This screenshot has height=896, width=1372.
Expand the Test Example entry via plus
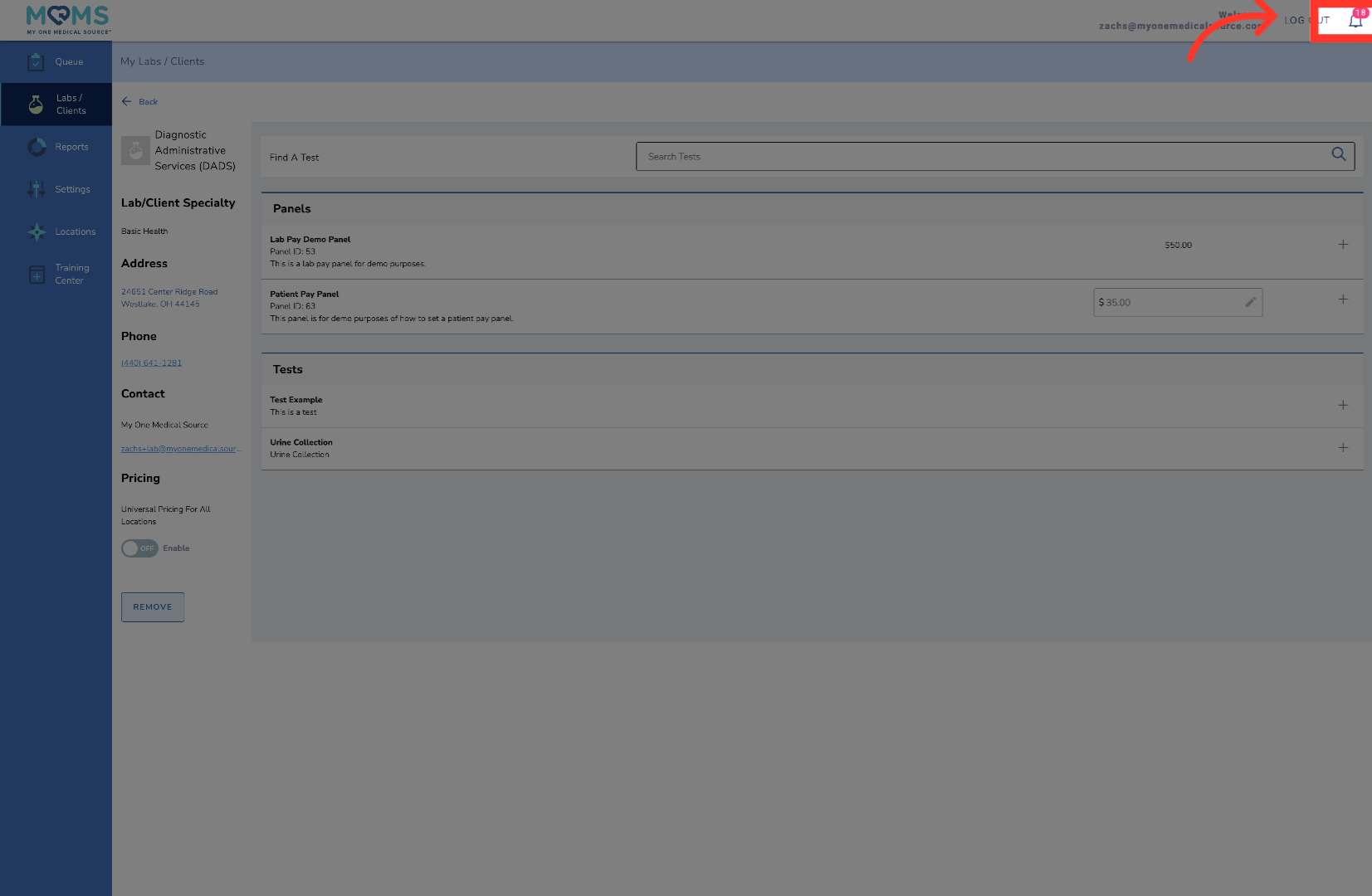pos(1343,406)
